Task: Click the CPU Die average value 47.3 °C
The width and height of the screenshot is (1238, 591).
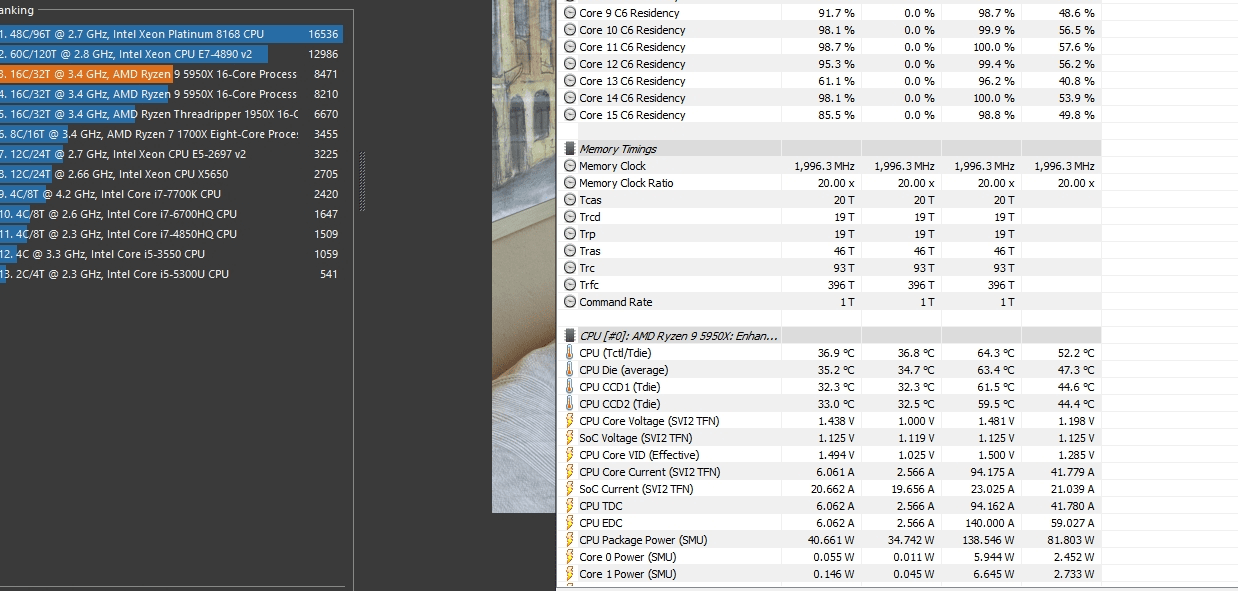Action: point(1075,370)
